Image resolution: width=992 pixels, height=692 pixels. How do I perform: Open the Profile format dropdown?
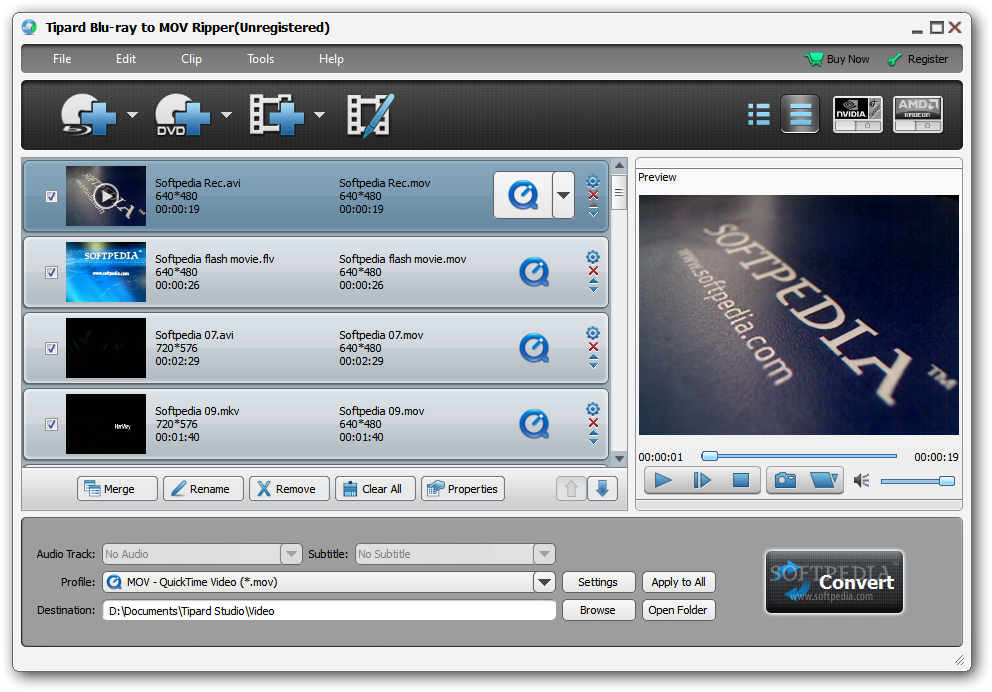pos(543,582)
